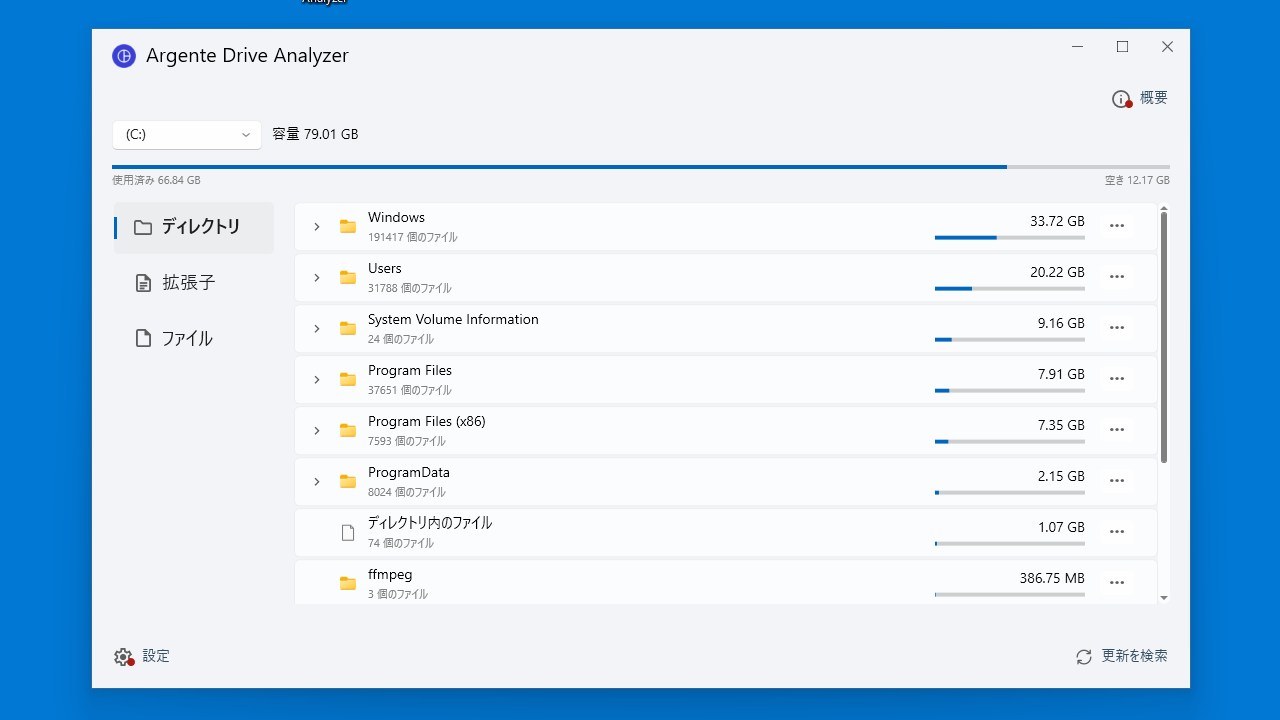The image size is (1280, 720).
Task: Select the 7.91 GB size value
Action: tap(1061, 374)
